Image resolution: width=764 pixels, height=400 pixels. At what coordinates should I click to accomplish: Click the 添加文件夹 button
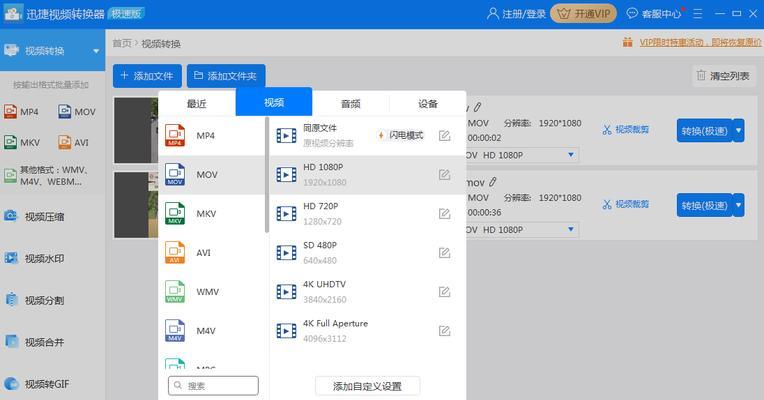(226, 76)
